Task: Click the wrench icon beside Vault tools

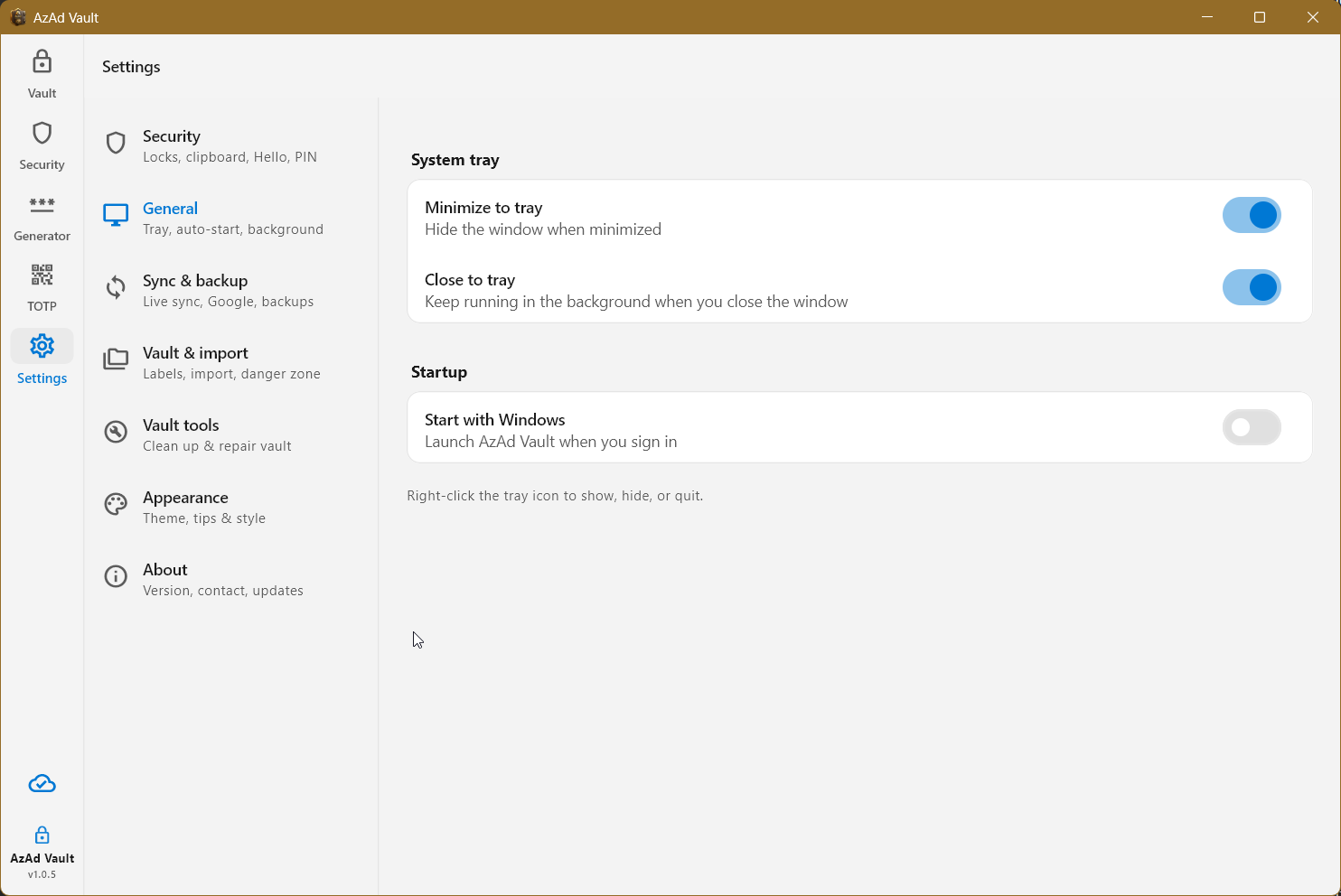Action: 116,432
